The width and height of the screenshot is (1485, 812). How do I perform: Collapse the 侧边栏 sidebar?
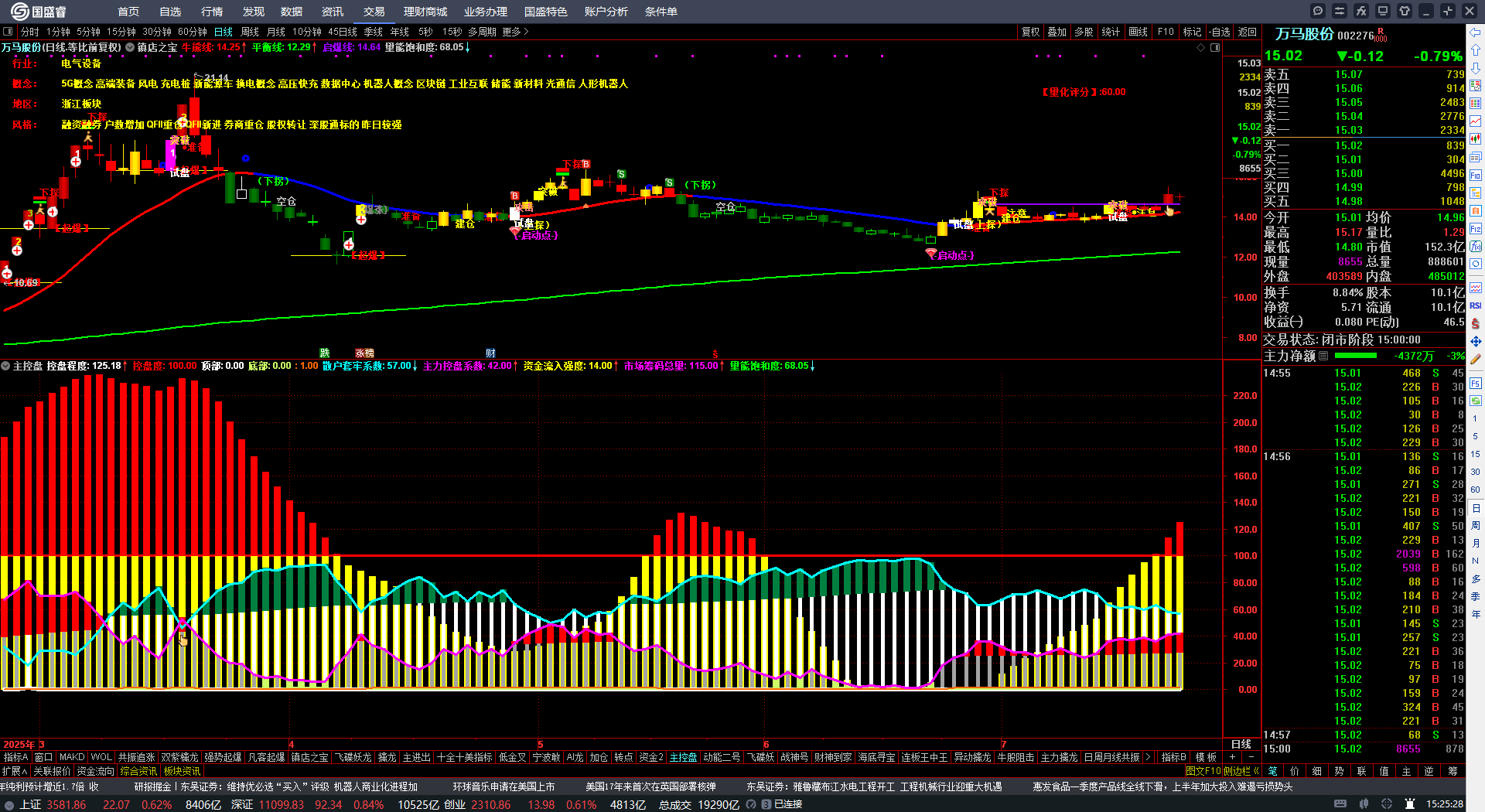point(1241,771)
